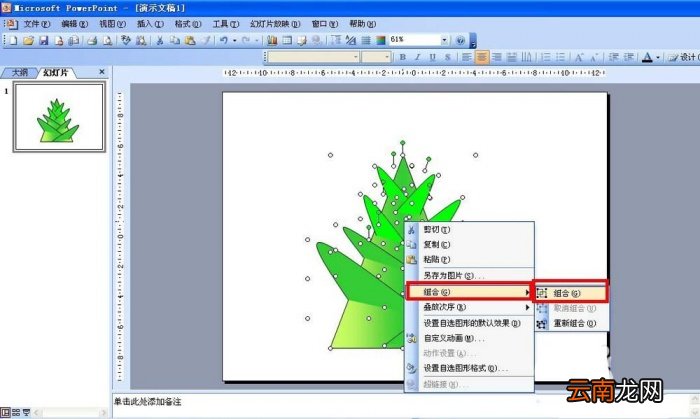Switch to the 大纲 tab
The width and height of the screenshot is (700, 419).
[x=19, y=73]
